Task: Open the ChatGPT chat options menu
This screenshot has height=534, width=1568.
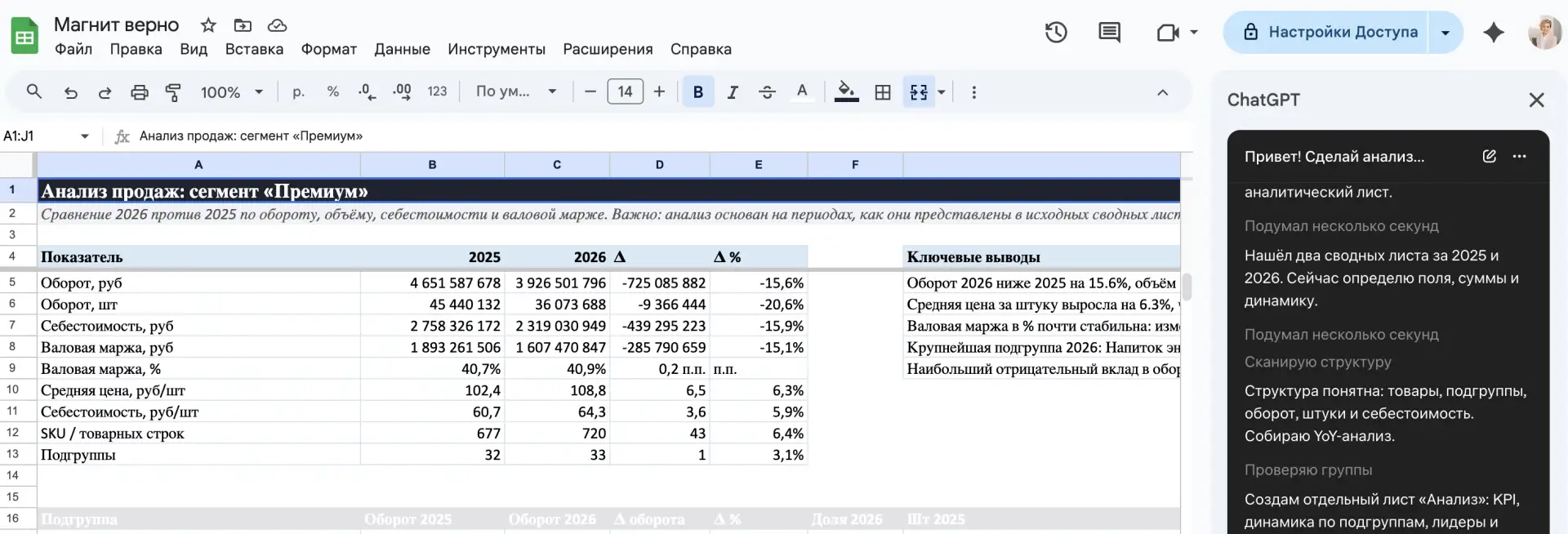Action: click(1519, 156)
